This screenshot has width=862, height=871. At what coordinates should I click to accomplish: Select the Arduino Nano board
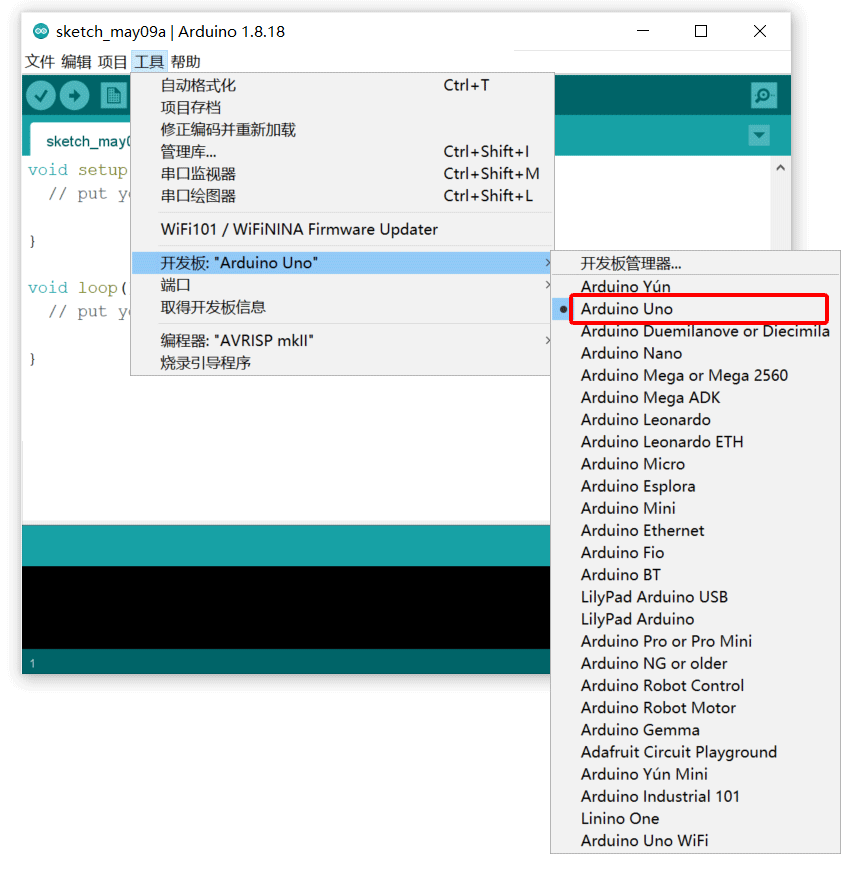(631, 353)
